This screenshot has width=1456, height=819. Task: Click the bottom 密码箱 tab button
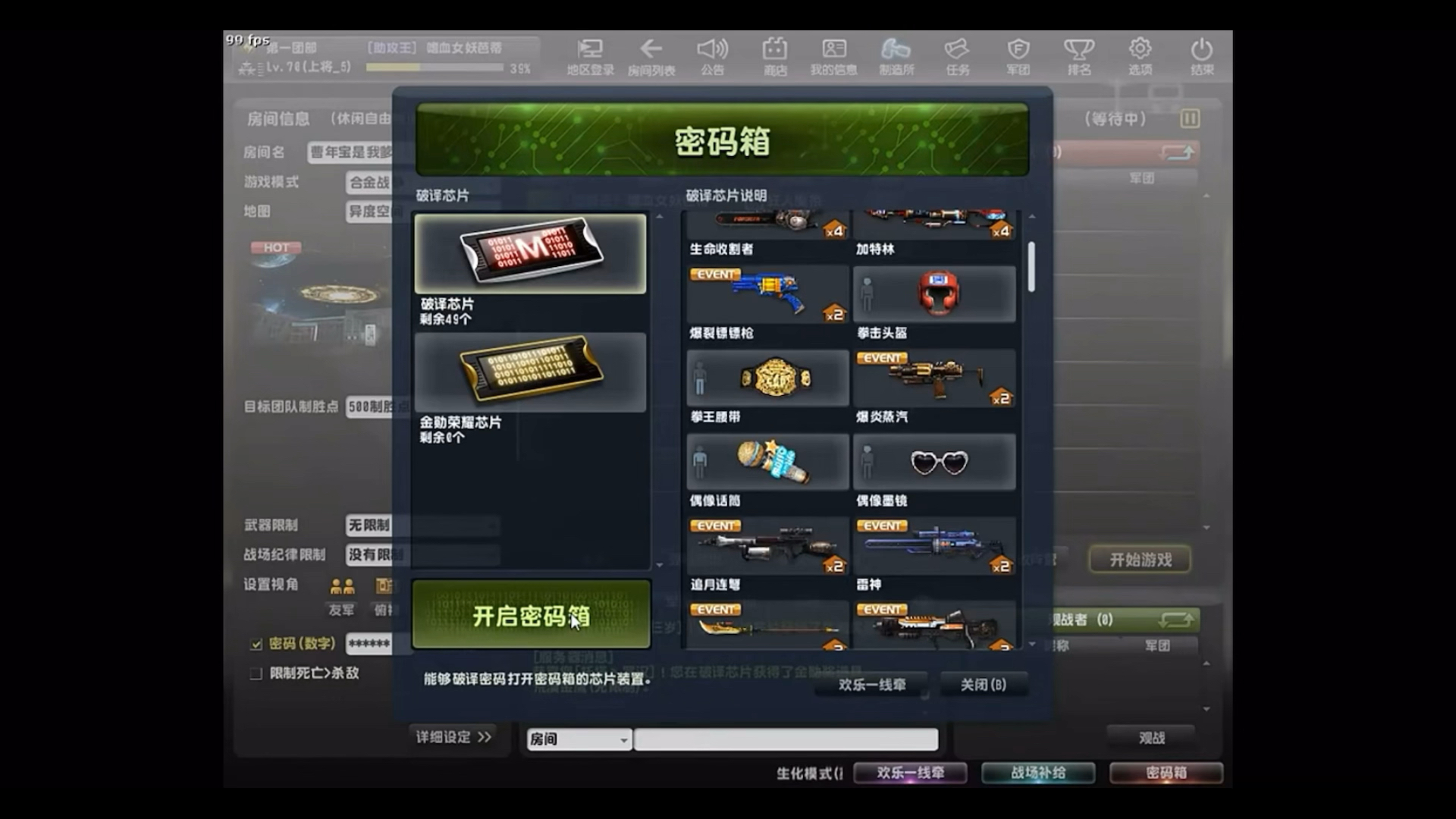coord(1166,773)
